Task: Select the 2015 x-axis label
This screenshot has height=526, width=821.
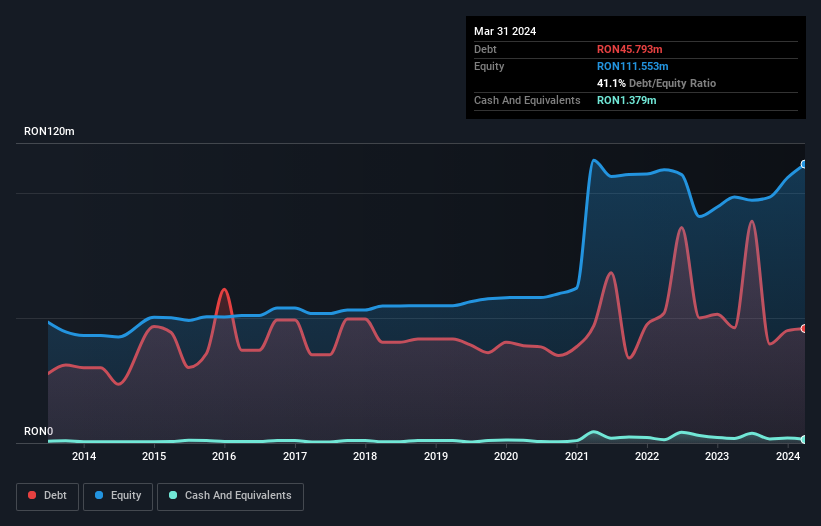Action: (154, 456)
